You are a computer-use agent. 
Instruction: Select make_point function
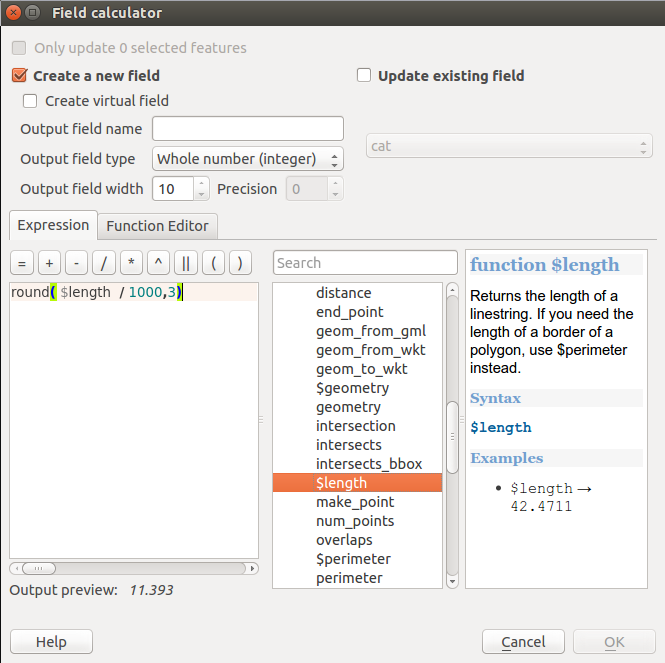(355, 502)
